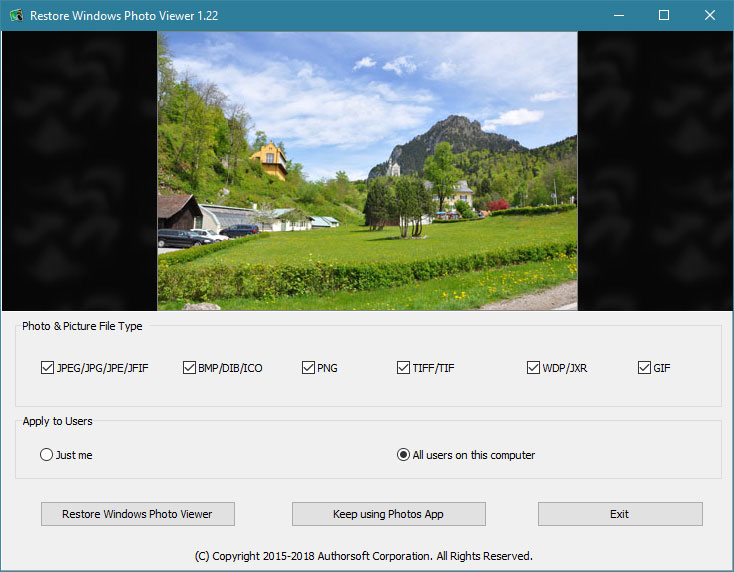The height and width of the screenshot is (572, 734).
Task: Minimize the Restore Windows Photo Viewer window
Action: point(618,16)
